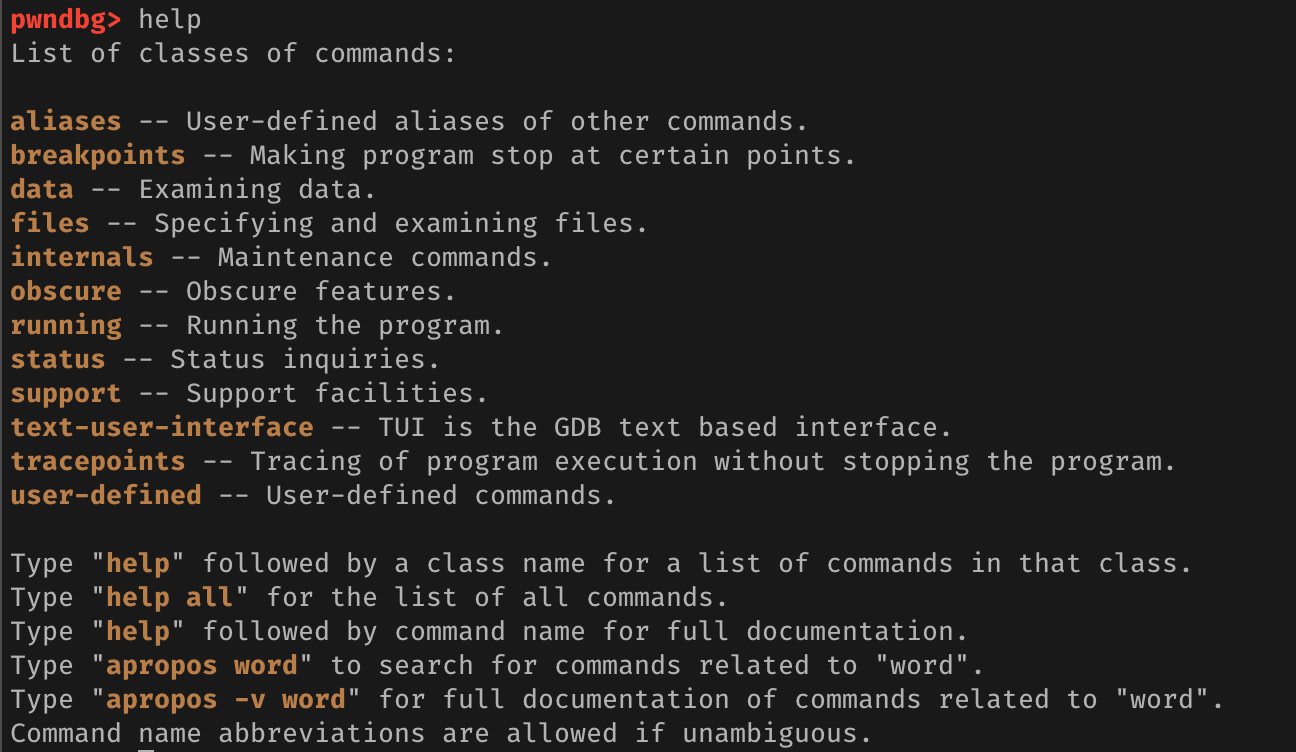Click the "Command name abbreviations" line
1296x752 pixels.
[435, 733]
